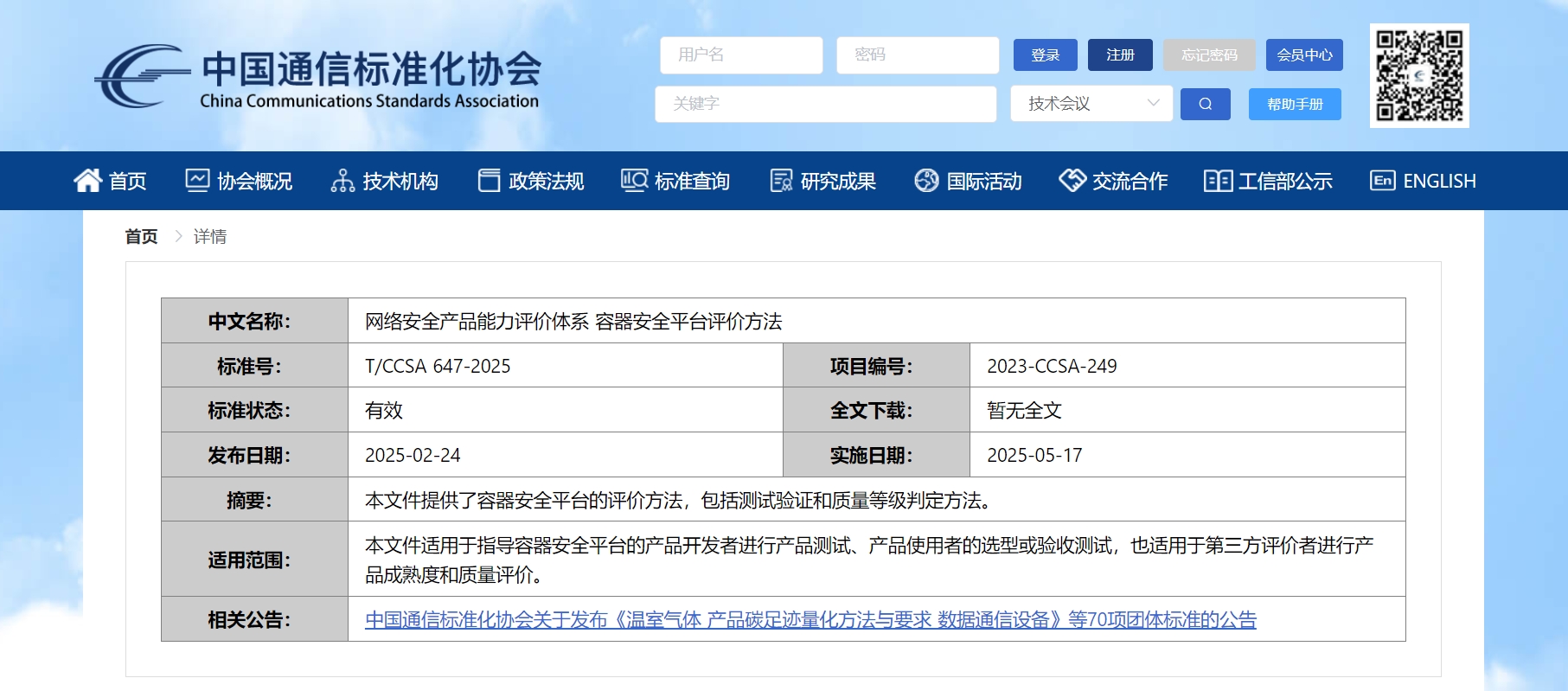Viewport: 1568px width, 691px height.
Task: Open the 首页 menu item
Action: click(110, 181)
